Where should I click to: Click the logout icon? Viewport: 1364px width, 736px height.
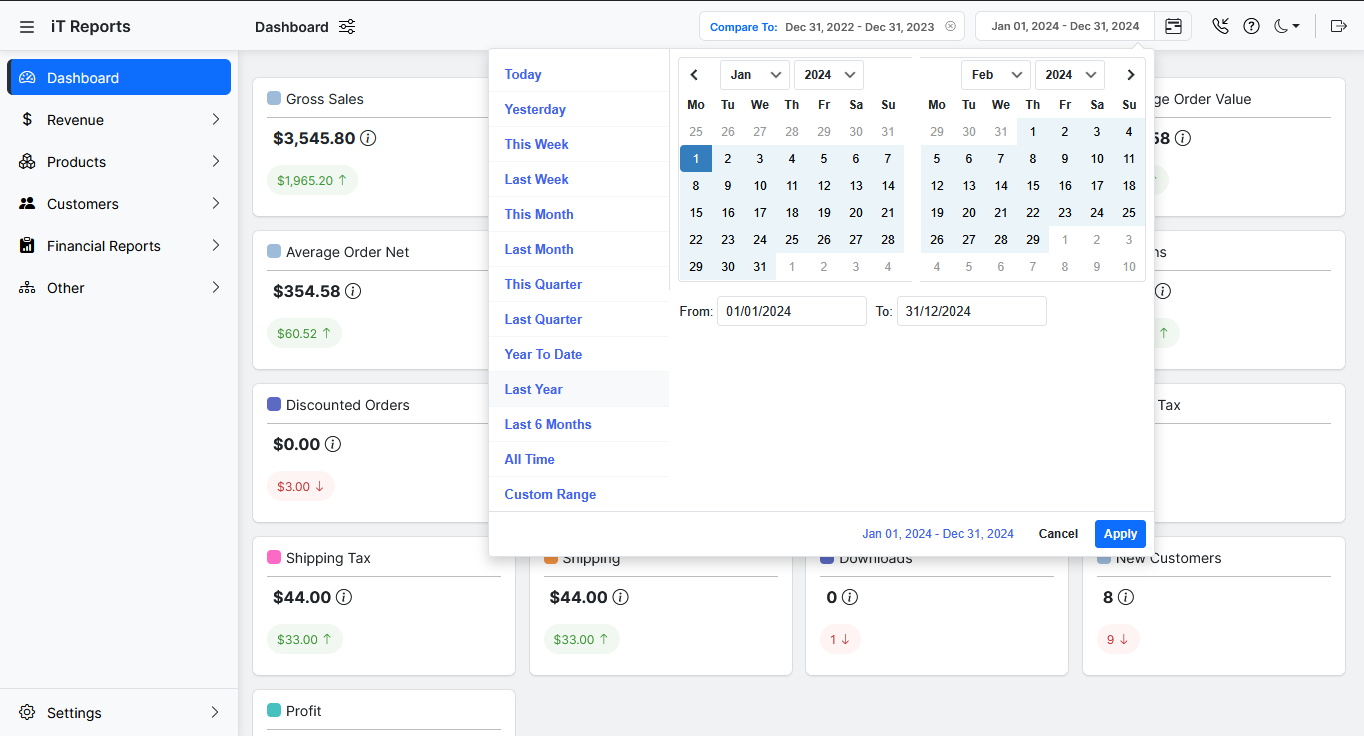coord(1339,26)
